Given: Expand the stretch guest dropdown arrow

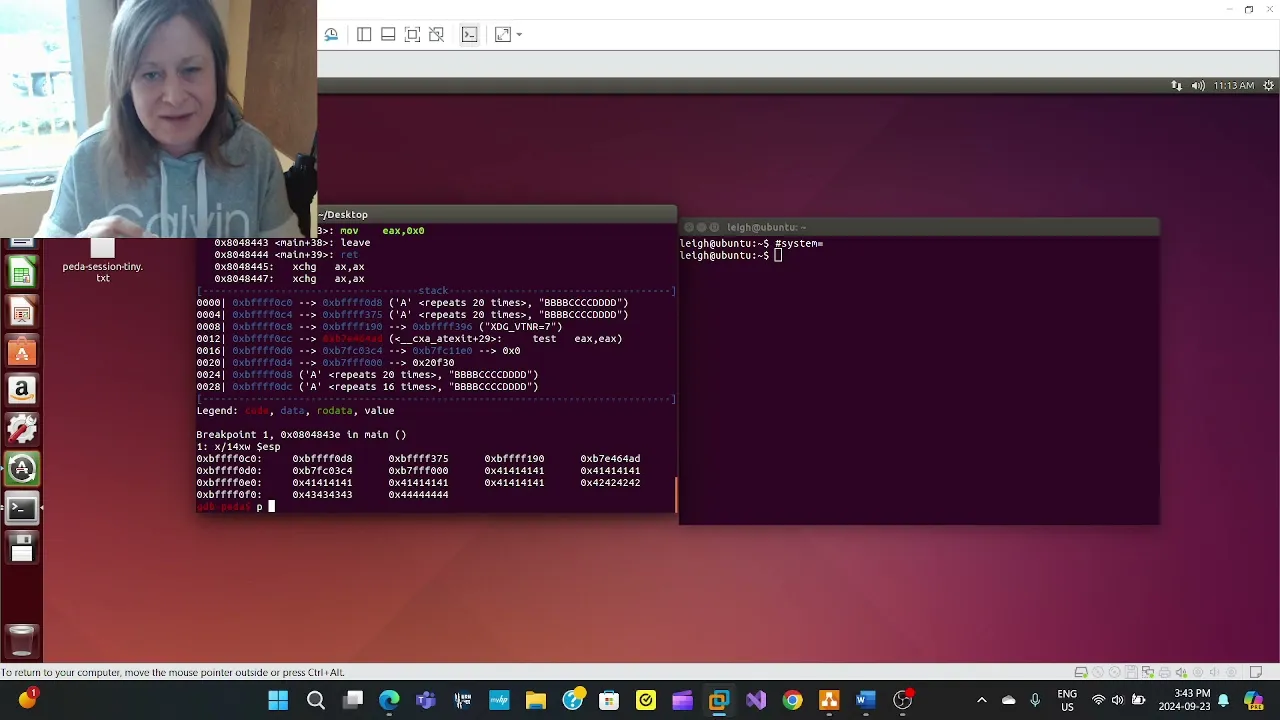Looking at the screenshot, I should [519, 35].
